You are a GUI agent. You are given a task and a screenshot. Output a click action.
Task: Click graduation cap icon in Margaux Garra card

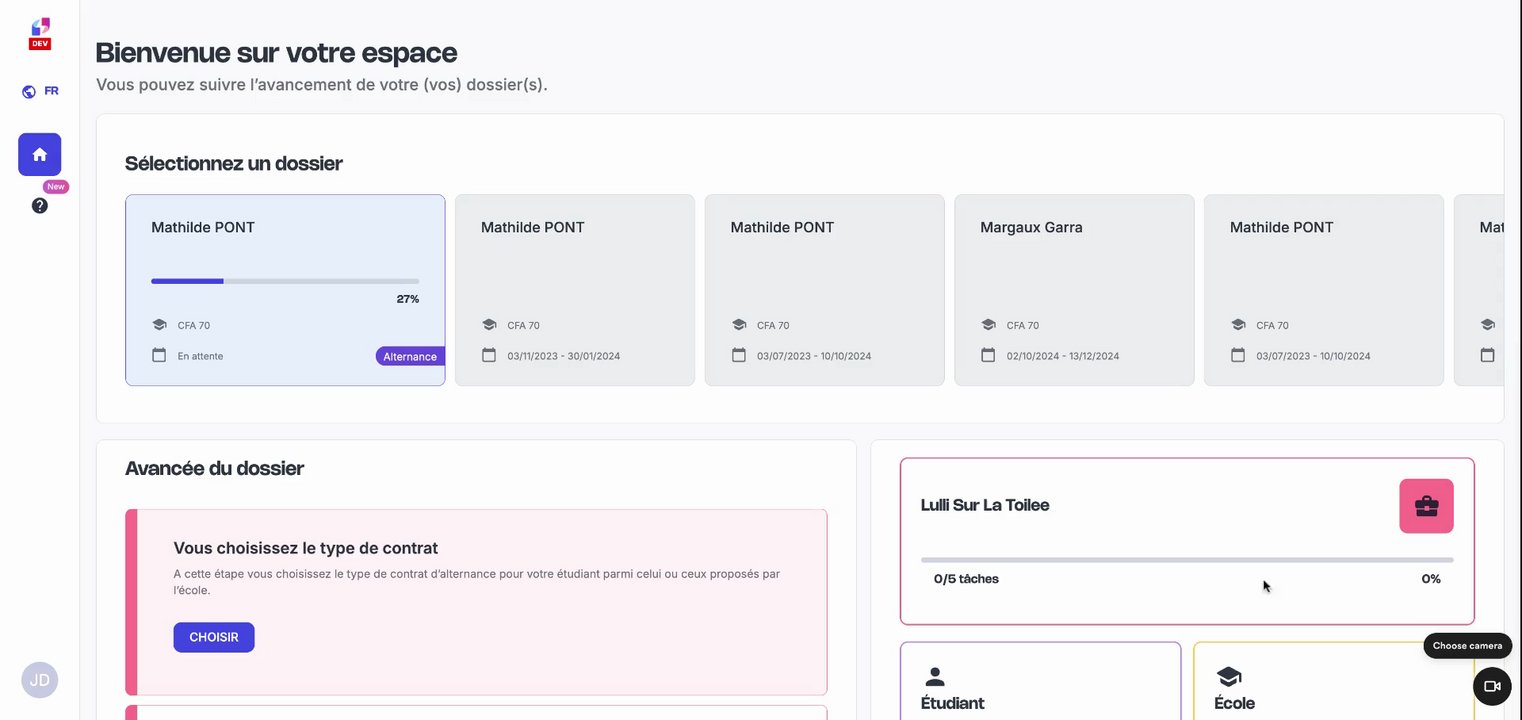[x=988, y=325]
